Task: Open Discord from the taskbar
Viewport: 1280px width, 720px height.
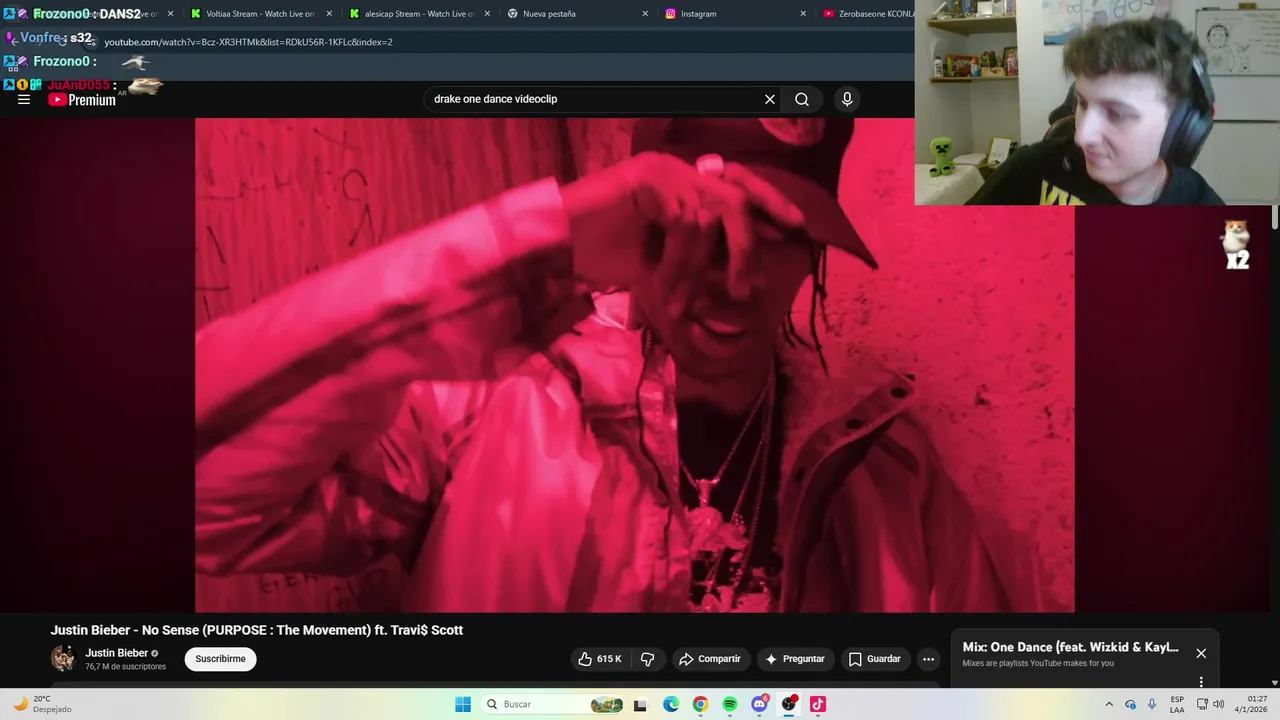Action: coord(759,704)
